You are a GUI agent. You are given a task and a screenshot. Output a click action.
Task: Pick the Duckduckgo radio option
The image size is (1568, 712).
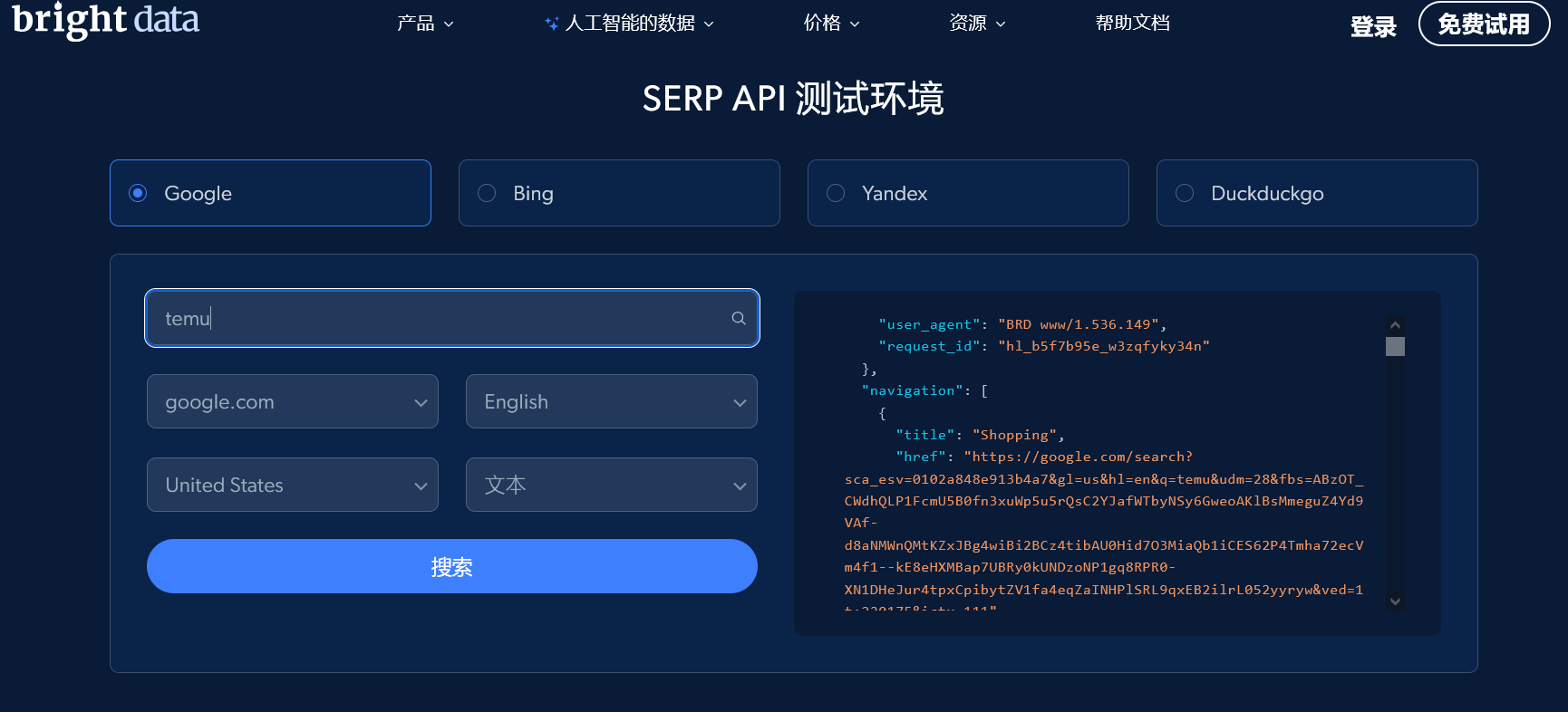[x=1185, y=193]
